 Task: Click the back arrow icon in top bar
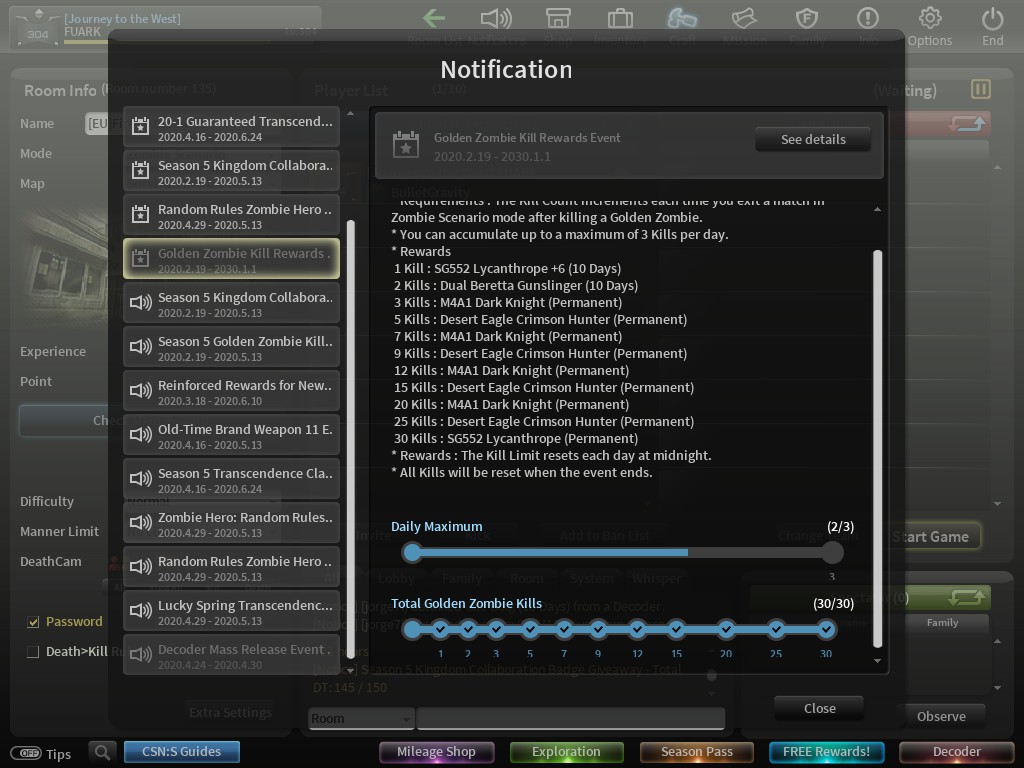[434, 18]
